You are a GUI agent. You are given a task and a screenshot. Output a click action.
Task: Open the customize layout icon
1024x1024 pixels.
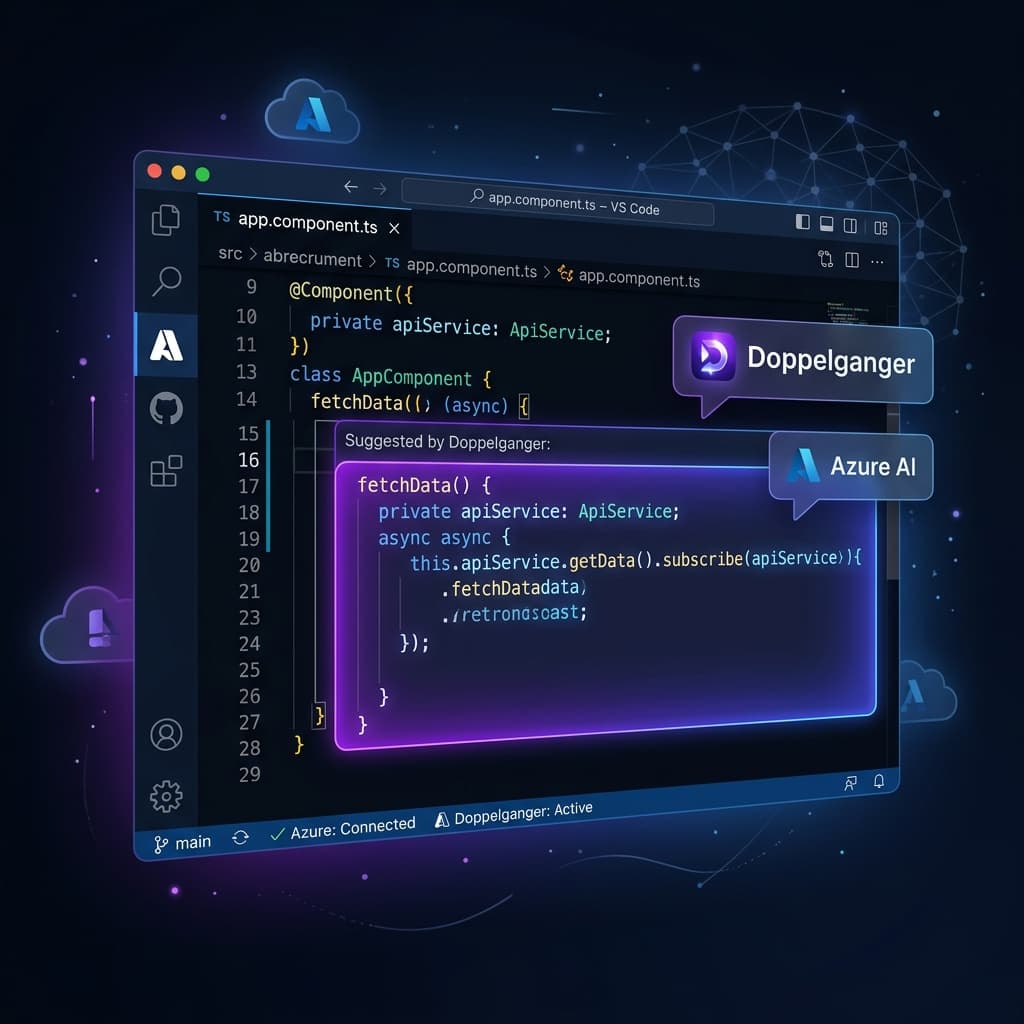pyautogui.click(x=880, y=228)
